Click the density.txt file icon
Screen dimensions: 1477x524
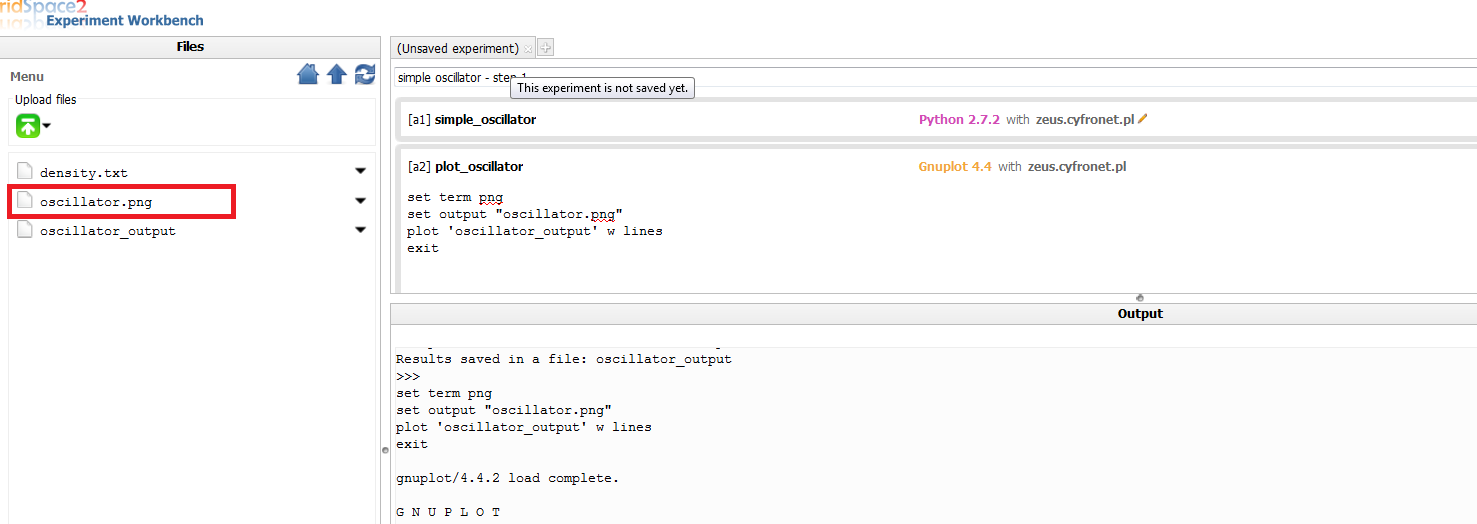click(25, 172)
